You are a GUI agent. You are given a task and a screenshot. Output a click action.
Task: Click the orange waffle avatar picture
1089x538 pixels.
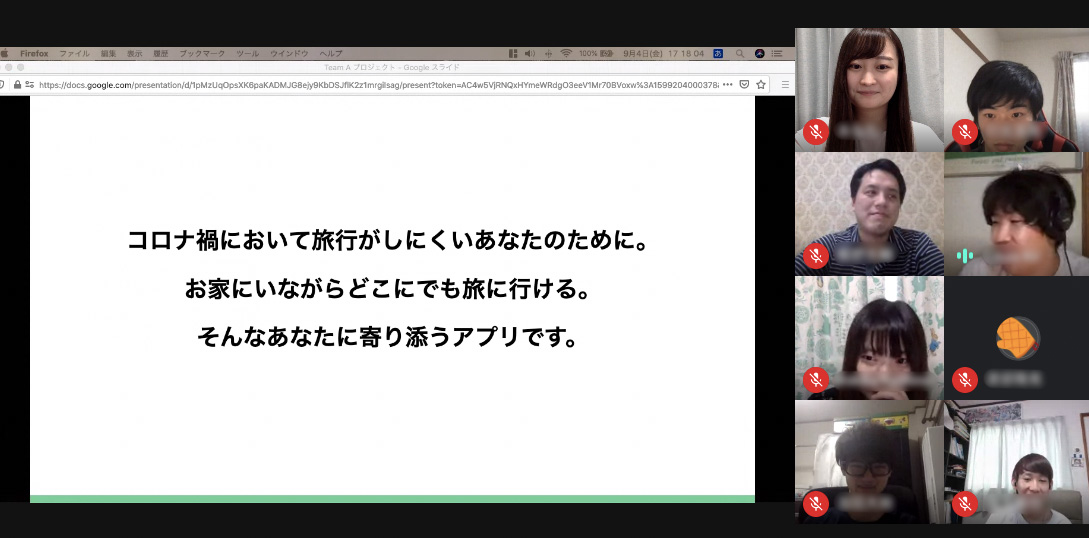point(1017,339)
